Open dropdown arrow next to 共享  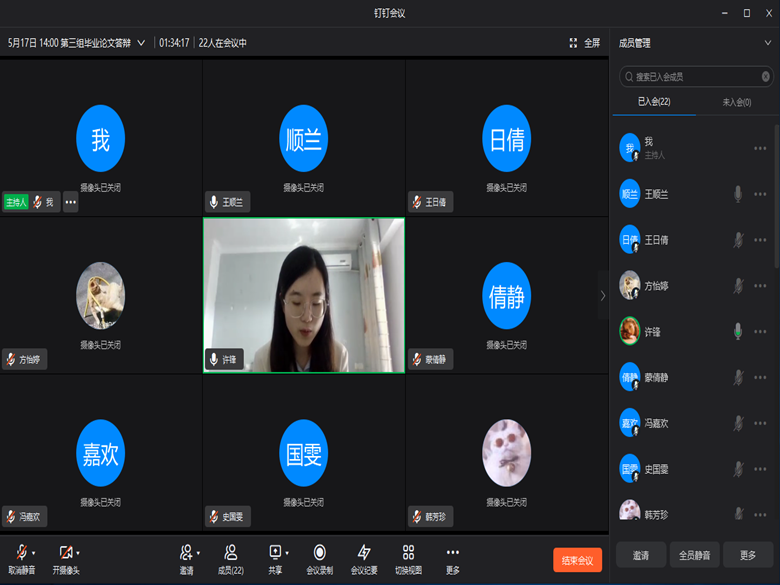(287, 553)
